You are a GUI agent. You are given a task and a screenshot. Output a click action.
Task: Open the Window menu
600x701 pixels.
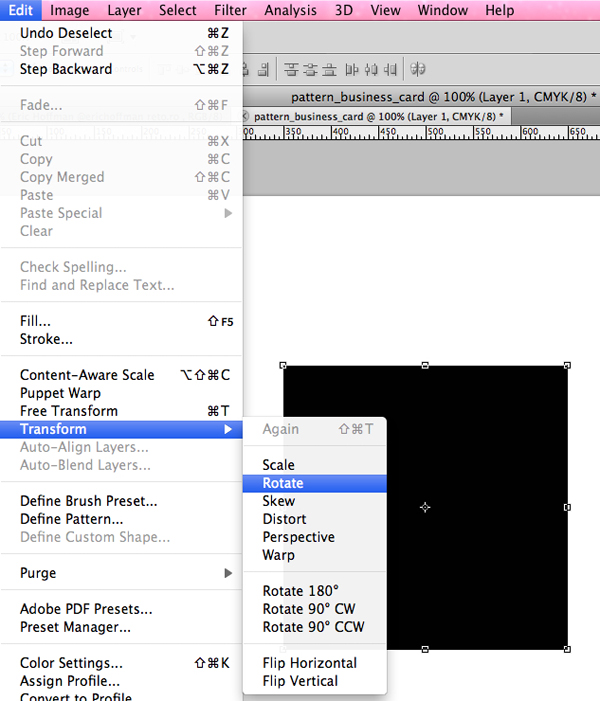tap(443, 10)
